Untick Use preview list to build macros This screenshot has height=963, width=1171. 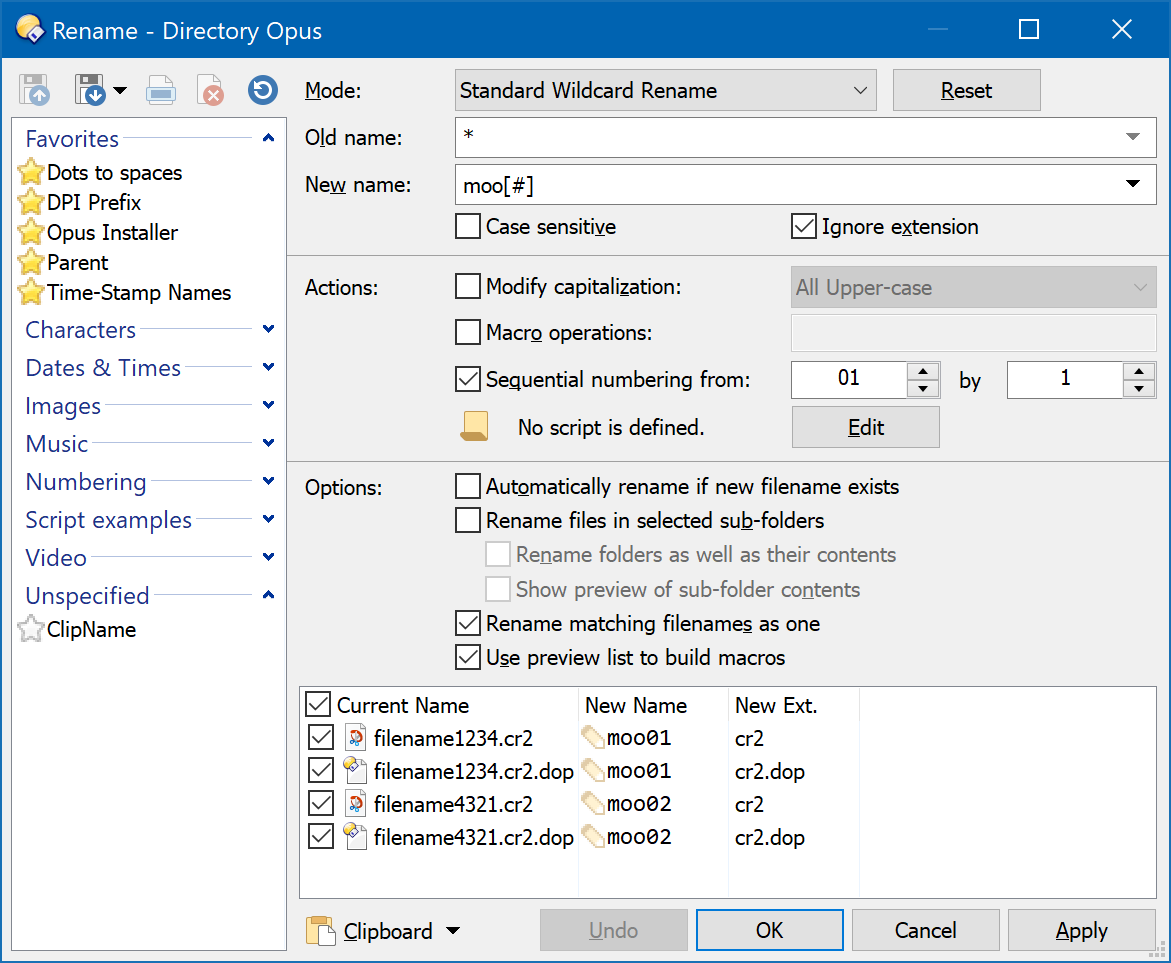(x=468, y=657)
